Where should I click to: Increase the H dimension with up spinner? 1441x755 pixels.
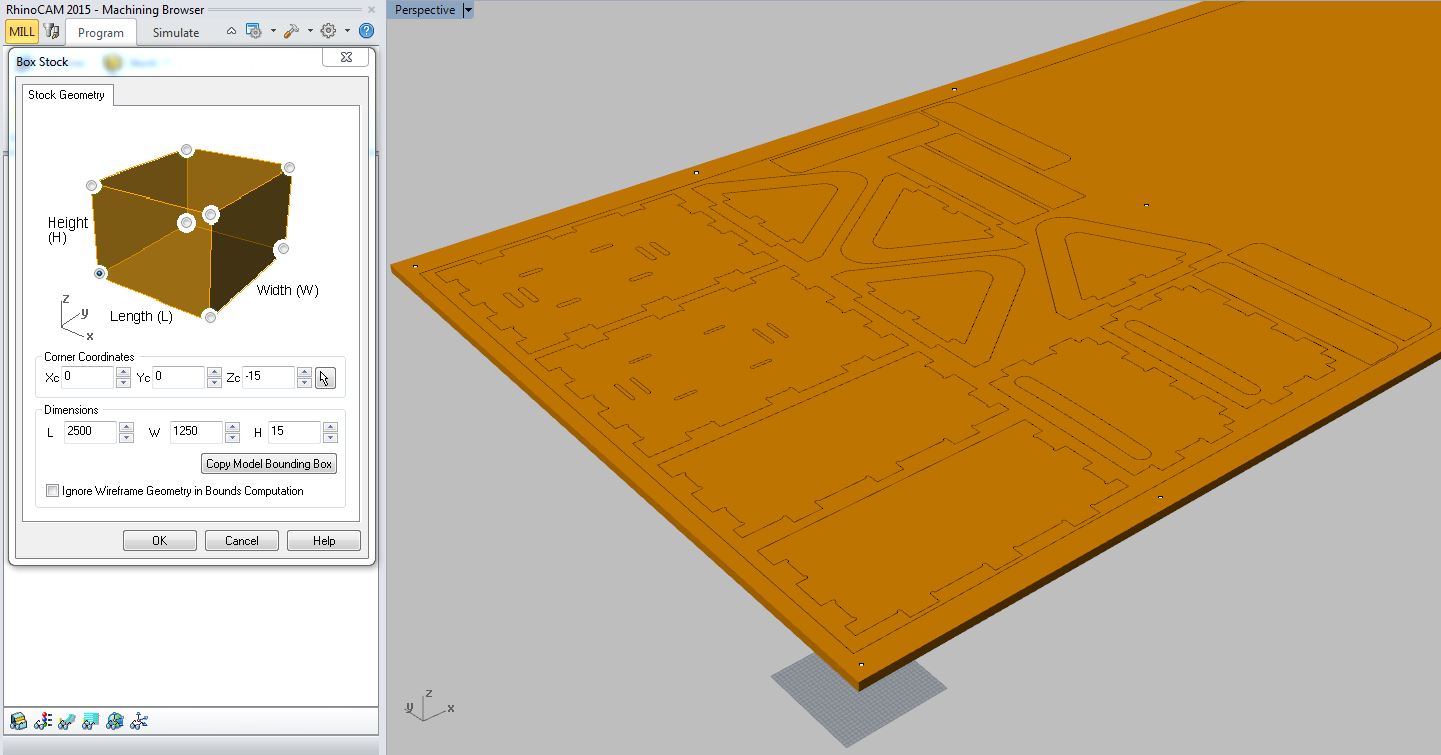click(x=331, y=427)
